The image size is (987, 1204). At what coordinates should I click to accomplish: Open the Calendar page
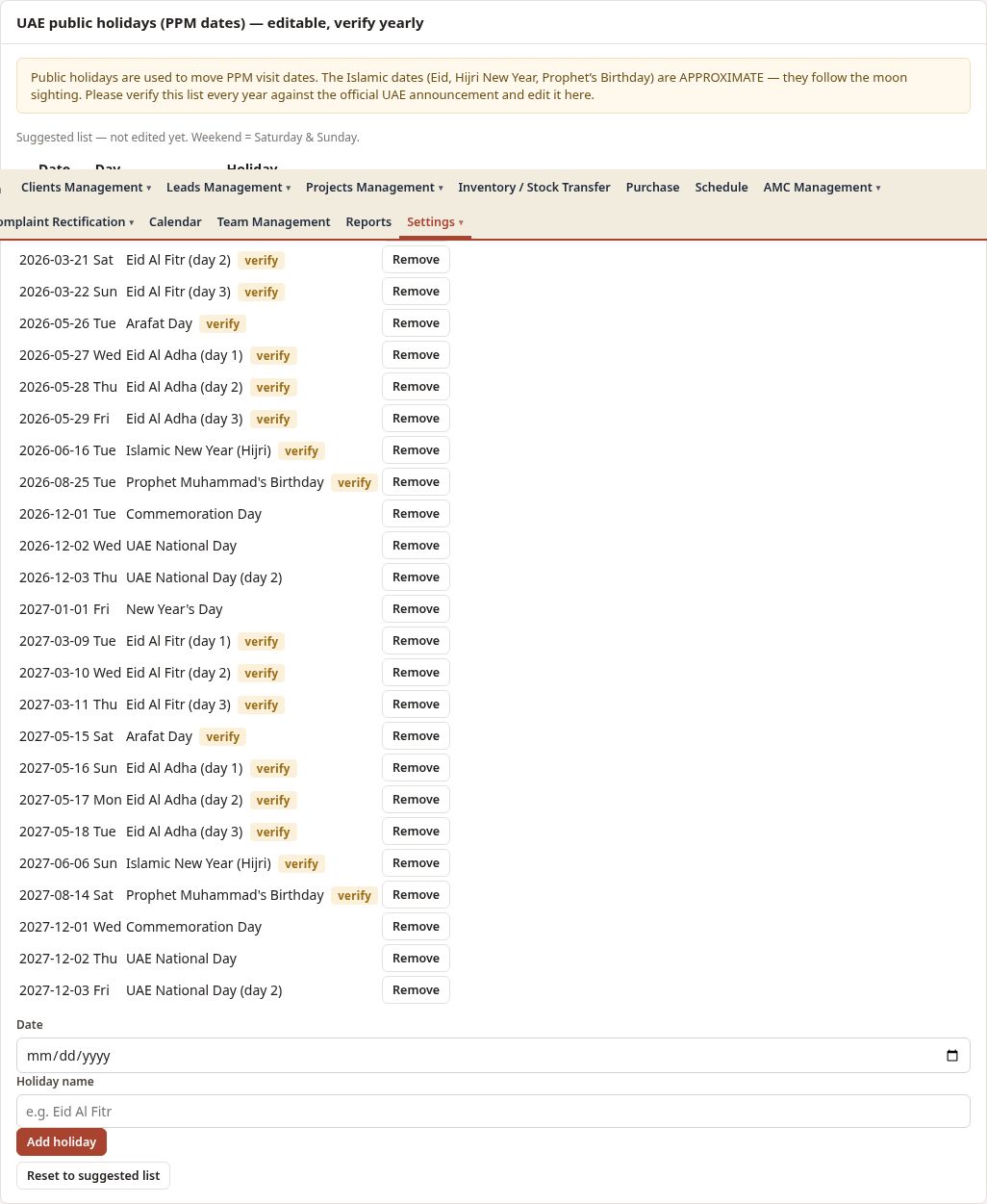pos(175,222)
